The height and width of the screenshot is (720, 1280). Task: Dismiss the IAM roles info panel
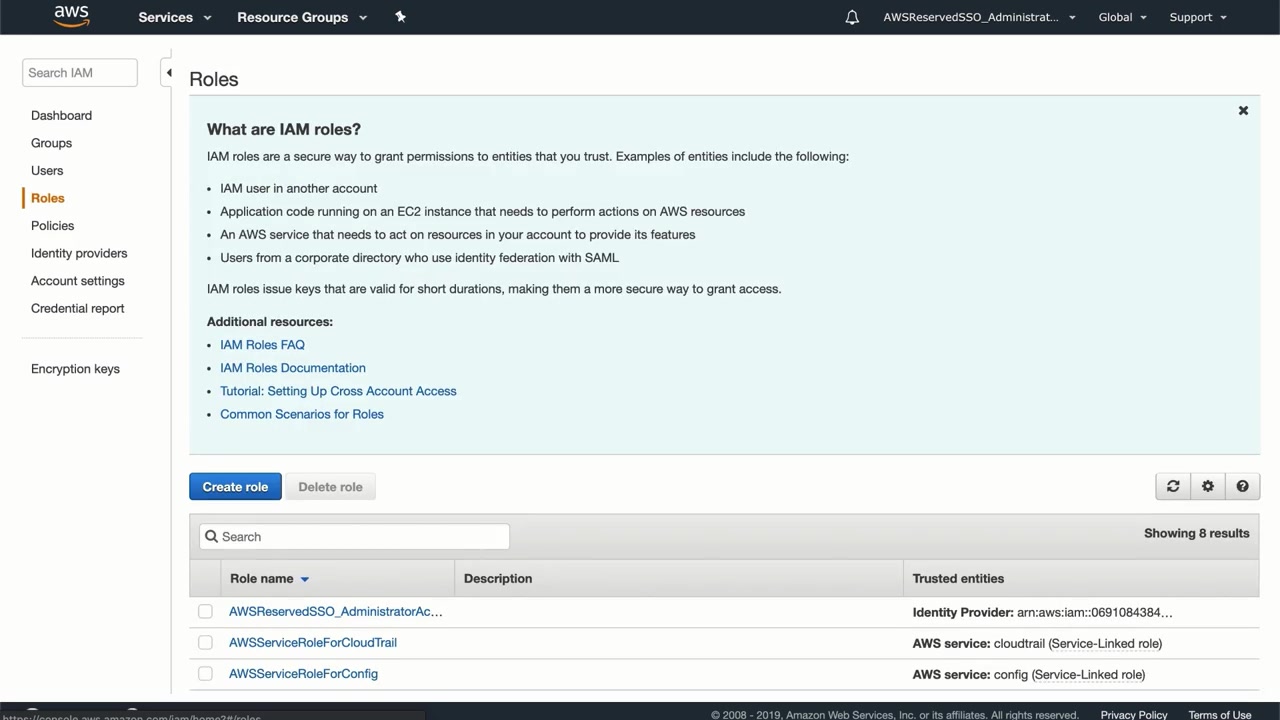[x=1243, y=111]
